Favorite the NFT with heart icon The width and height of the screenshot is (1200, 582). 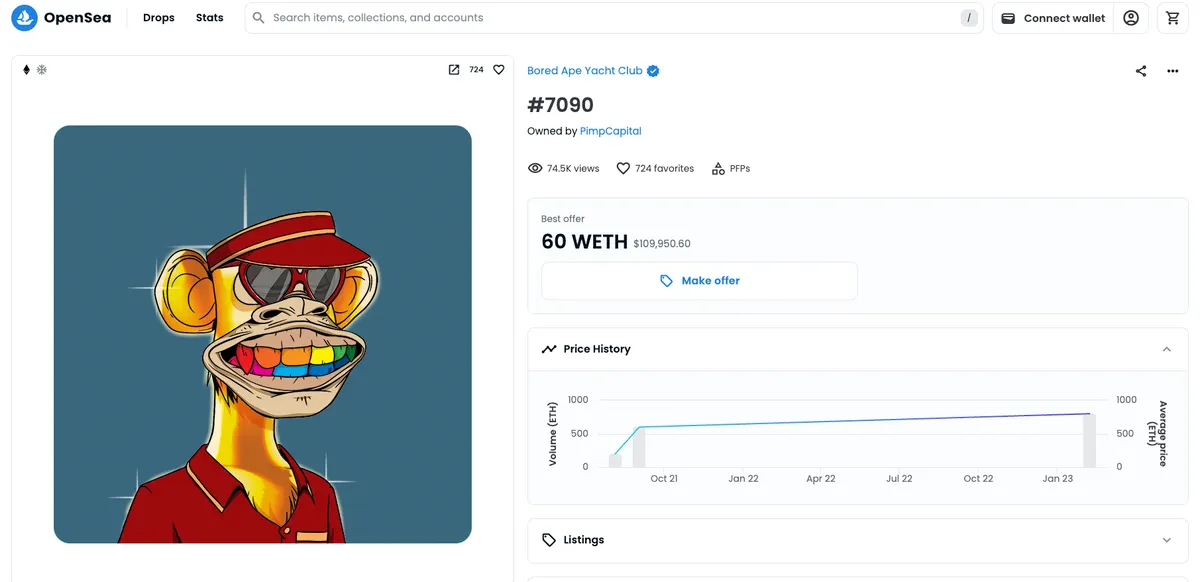(x=499, y=70)
